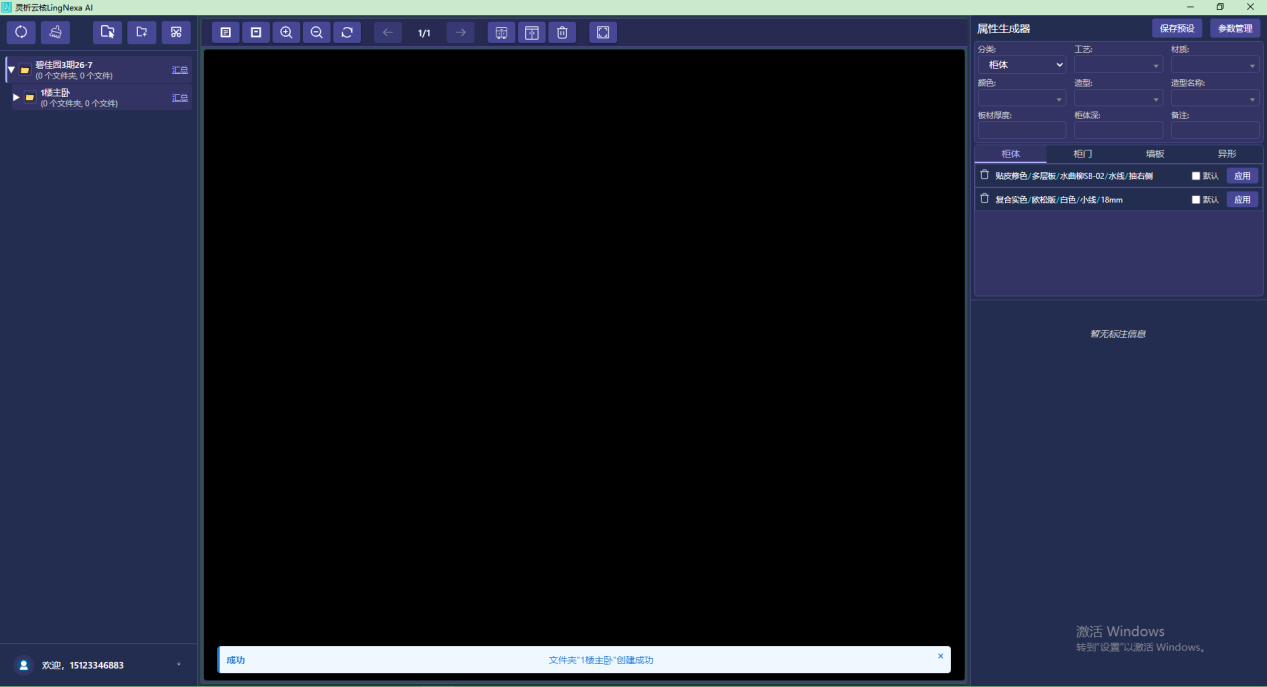
Task: Check 默认 checkbox for 贴皮修色 preset
Action: [x=1196, y=175]
